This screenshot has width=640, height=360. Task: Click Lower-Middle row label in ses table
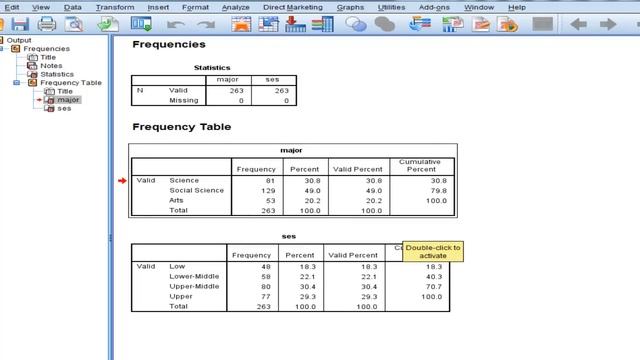(194, 276)
